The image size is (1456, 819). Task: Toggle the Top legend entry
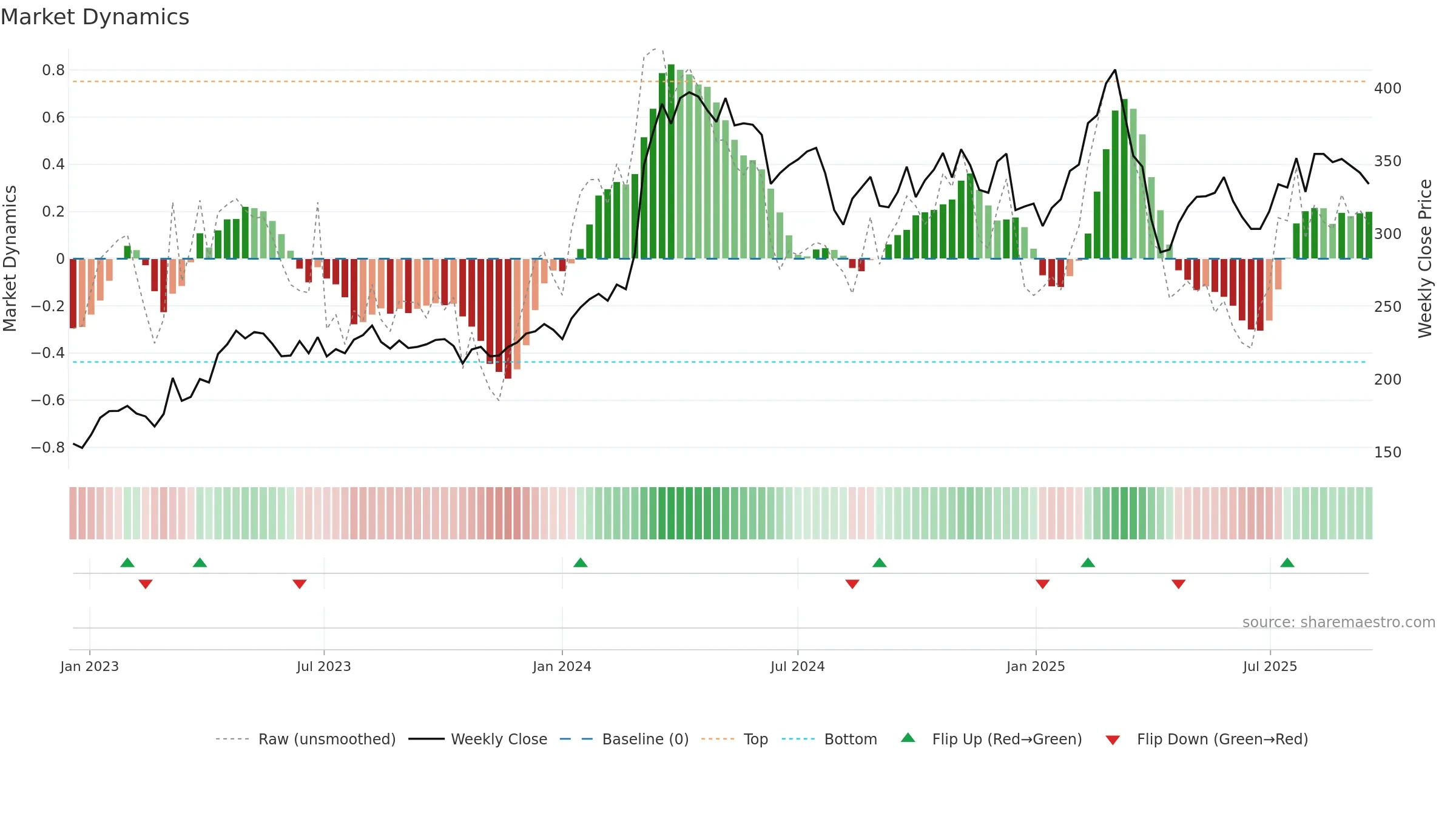coord(735,739)
